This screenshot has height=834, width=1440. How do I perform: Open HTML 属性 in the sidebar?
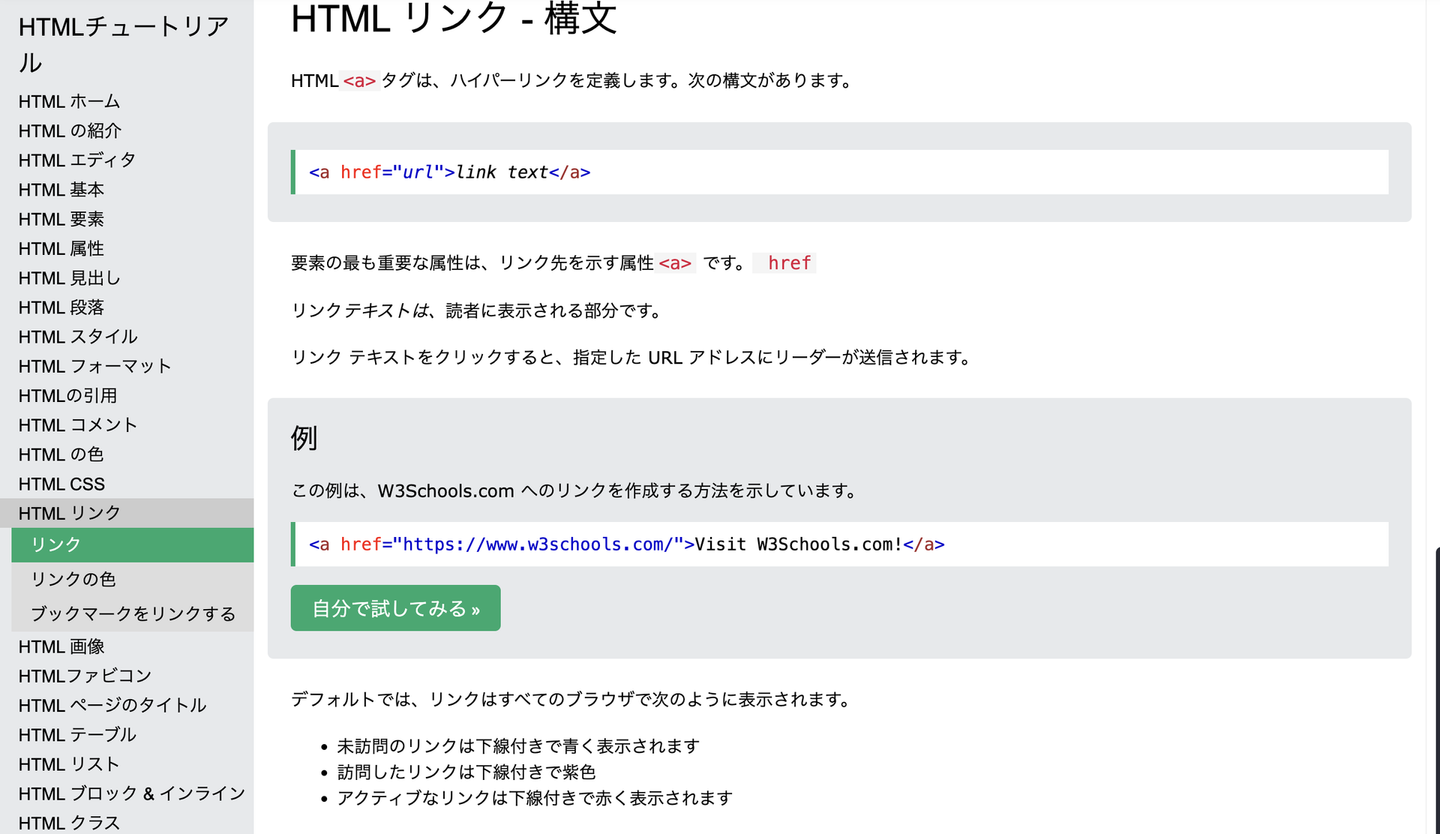tap(61, 248)
